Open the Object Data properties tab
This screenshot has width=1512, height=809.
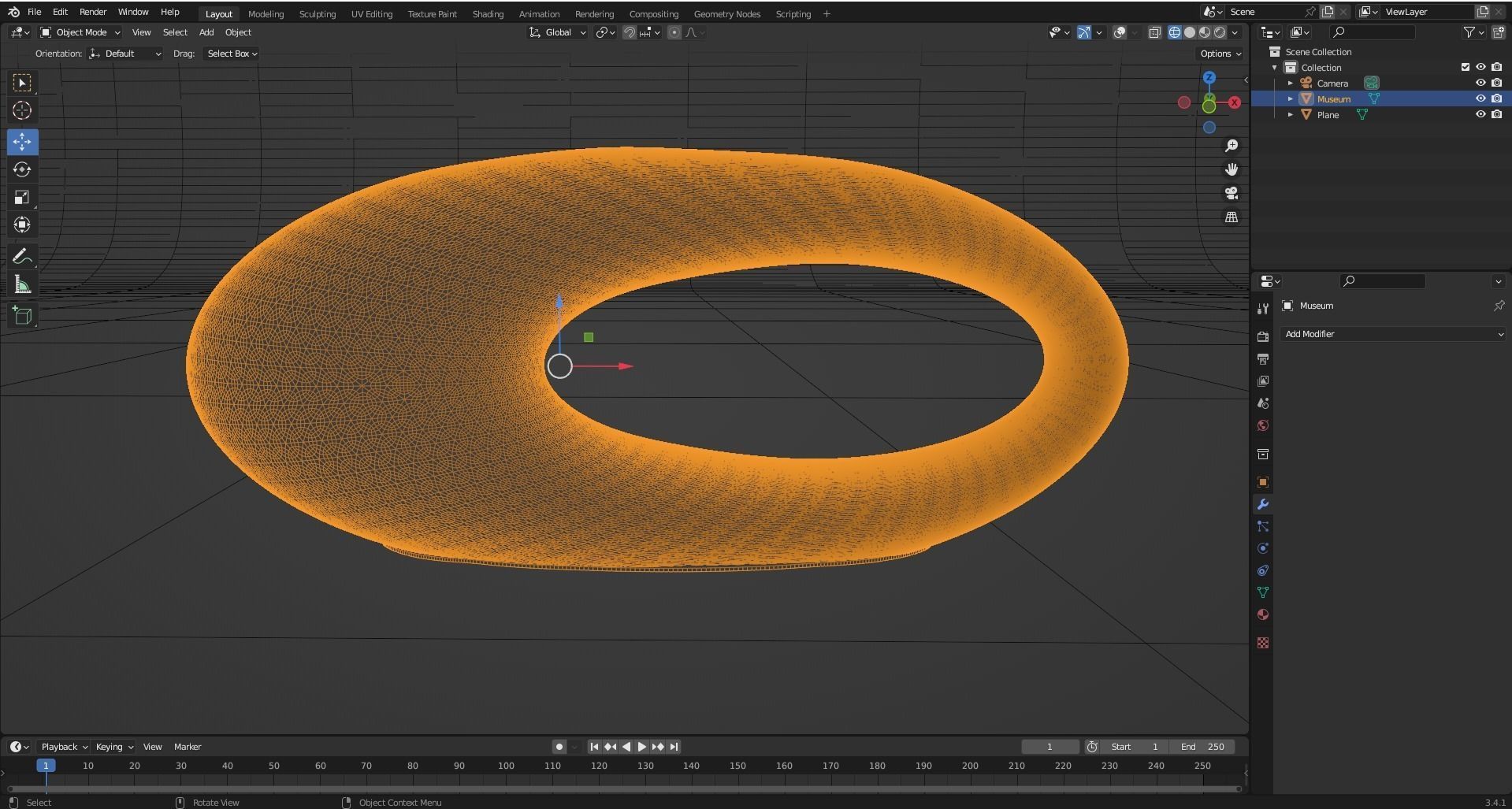[x=1263, y=592]
